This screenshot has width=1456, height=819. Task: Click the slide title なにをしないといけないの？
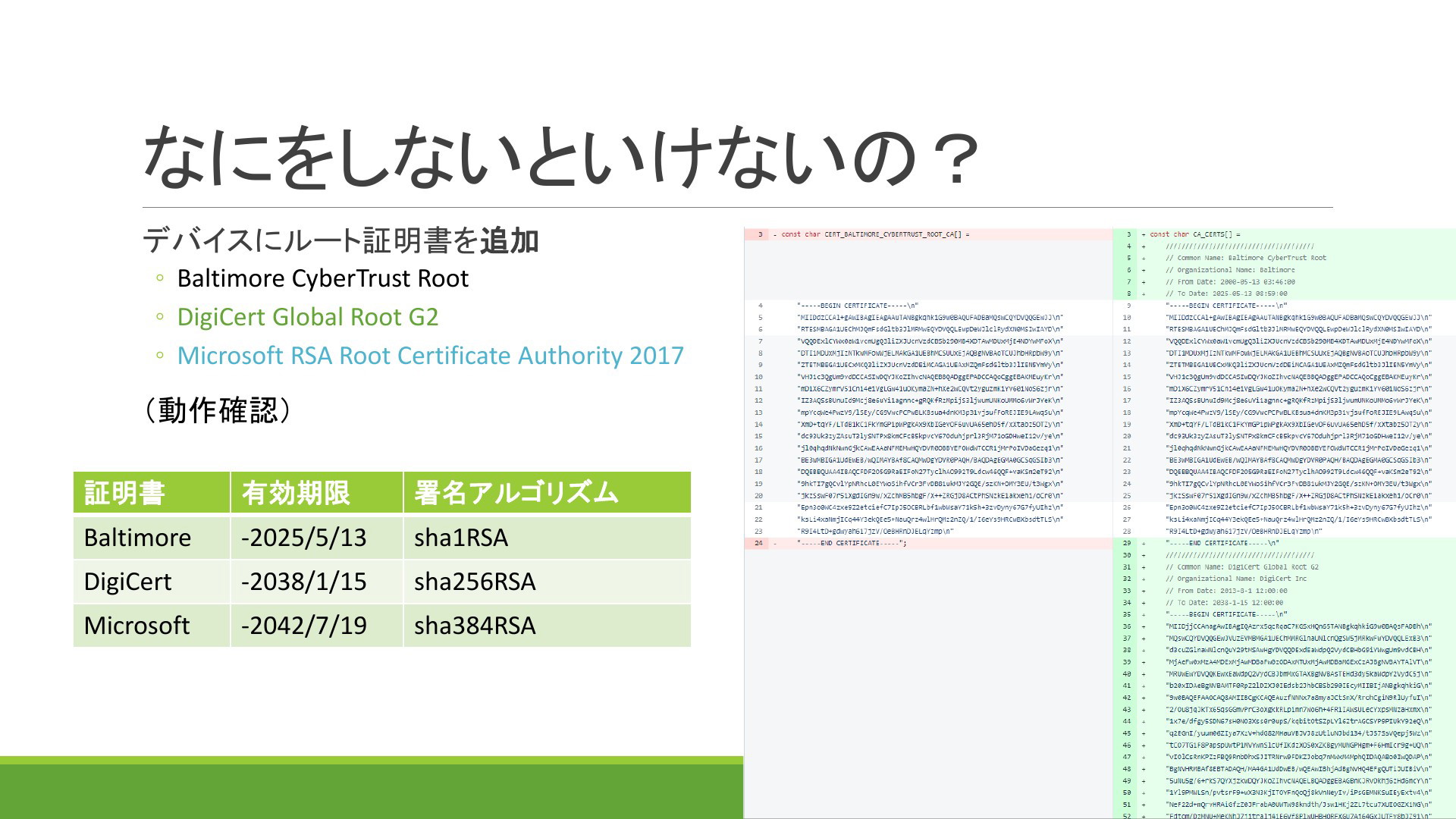(561, 157)
